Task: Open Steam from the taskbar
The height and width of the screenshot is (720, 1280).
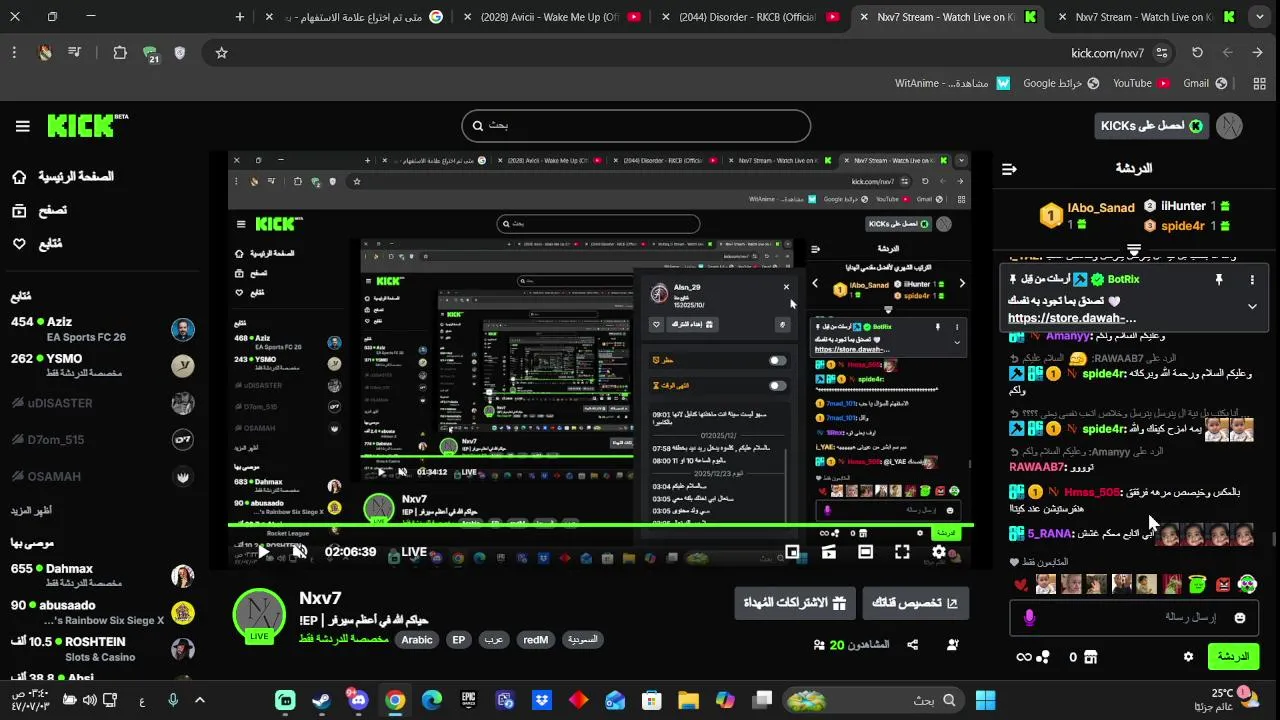Action: click(x=321, y=700)
